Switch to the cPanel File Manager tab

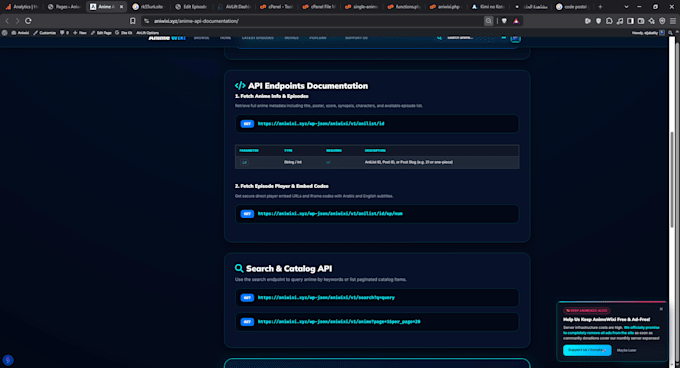tap(319, 7)
